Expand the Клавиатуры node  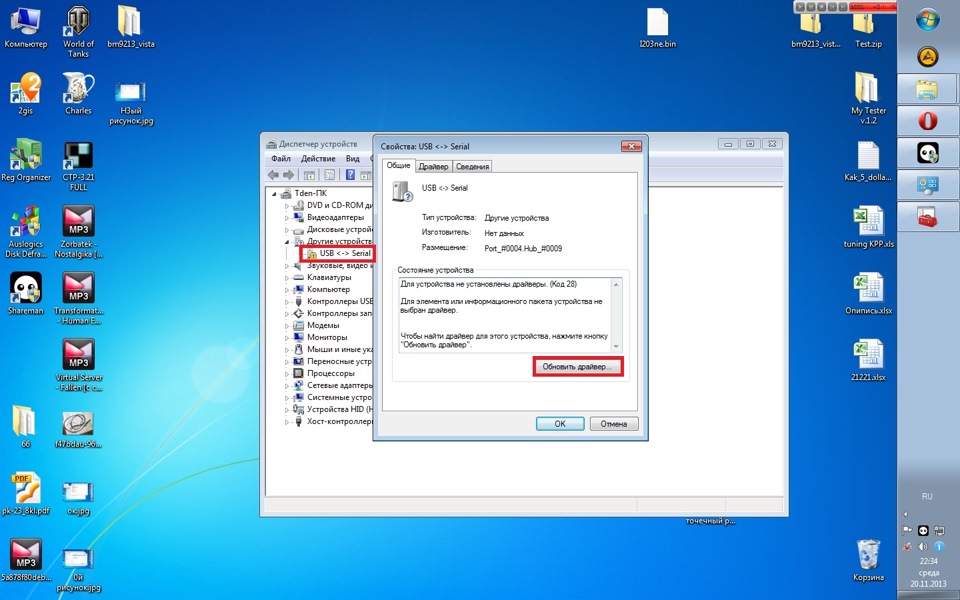tap(287, 277)
